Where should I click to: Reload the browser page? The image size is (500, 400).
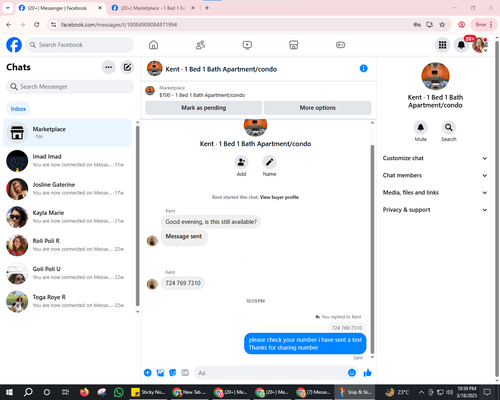(x=37, y=24)
